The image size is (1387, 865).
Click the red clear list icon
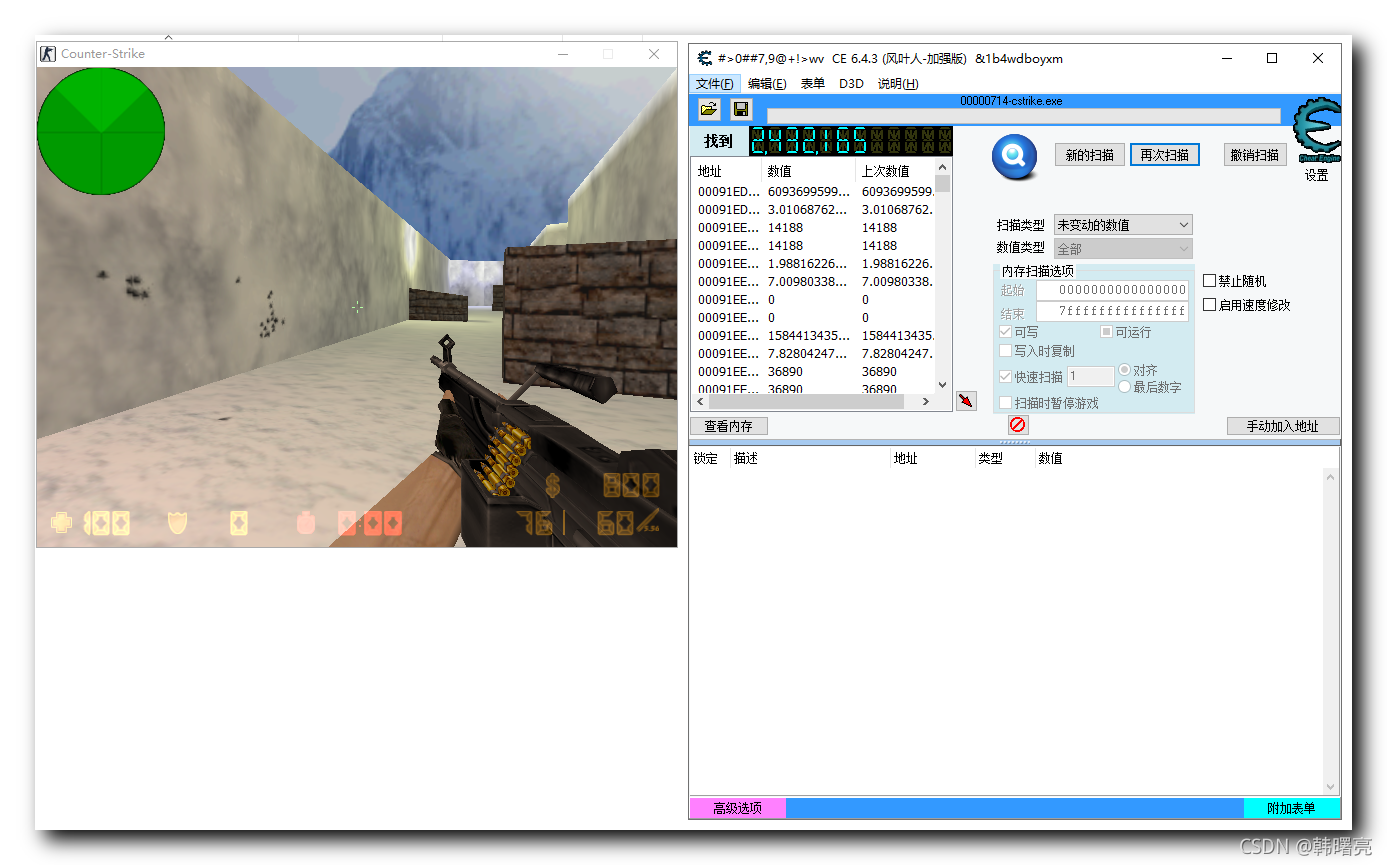(x=1018, y=425)
